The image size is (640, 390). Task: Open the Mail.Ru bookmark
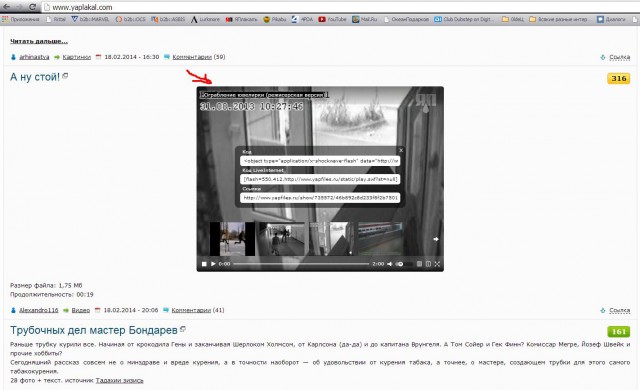[x=365, y=19]
